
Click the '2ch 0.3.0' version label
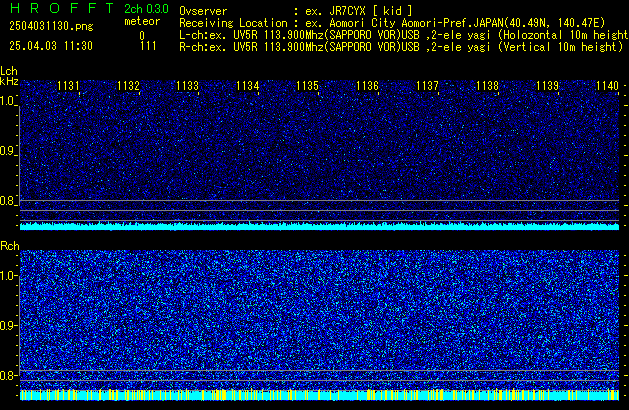[146, 9]
